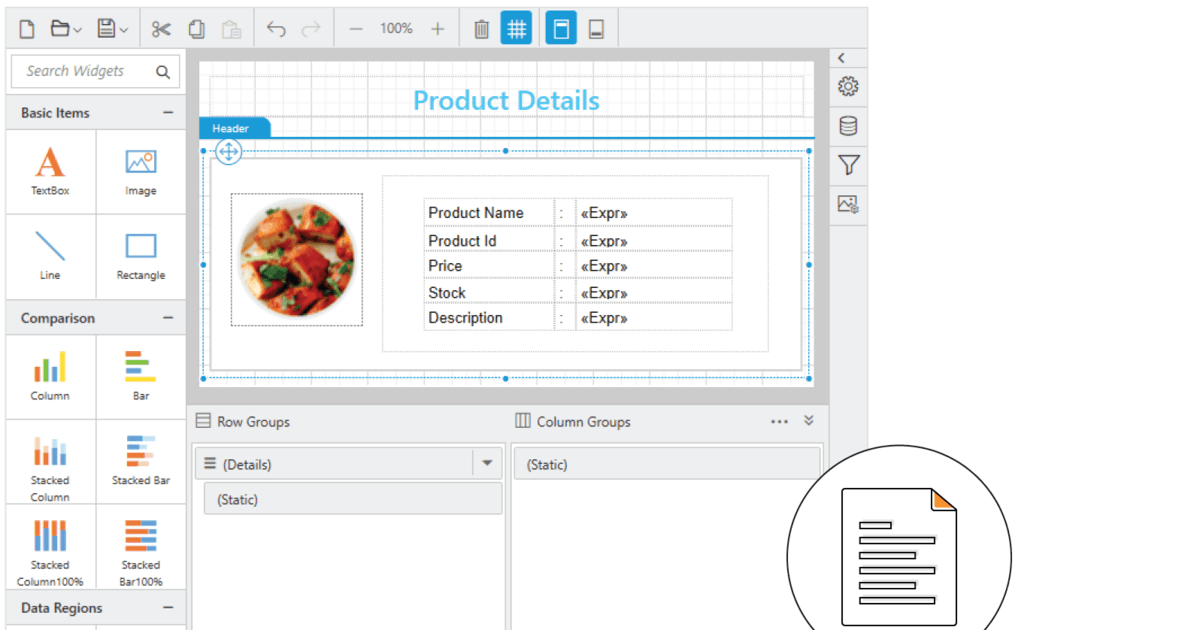Image resolution: width=1200 pixels, height=630 pixels.
Task: Click the 100% zoom level value
Action: pyautogui.click(x=396, y=29)
